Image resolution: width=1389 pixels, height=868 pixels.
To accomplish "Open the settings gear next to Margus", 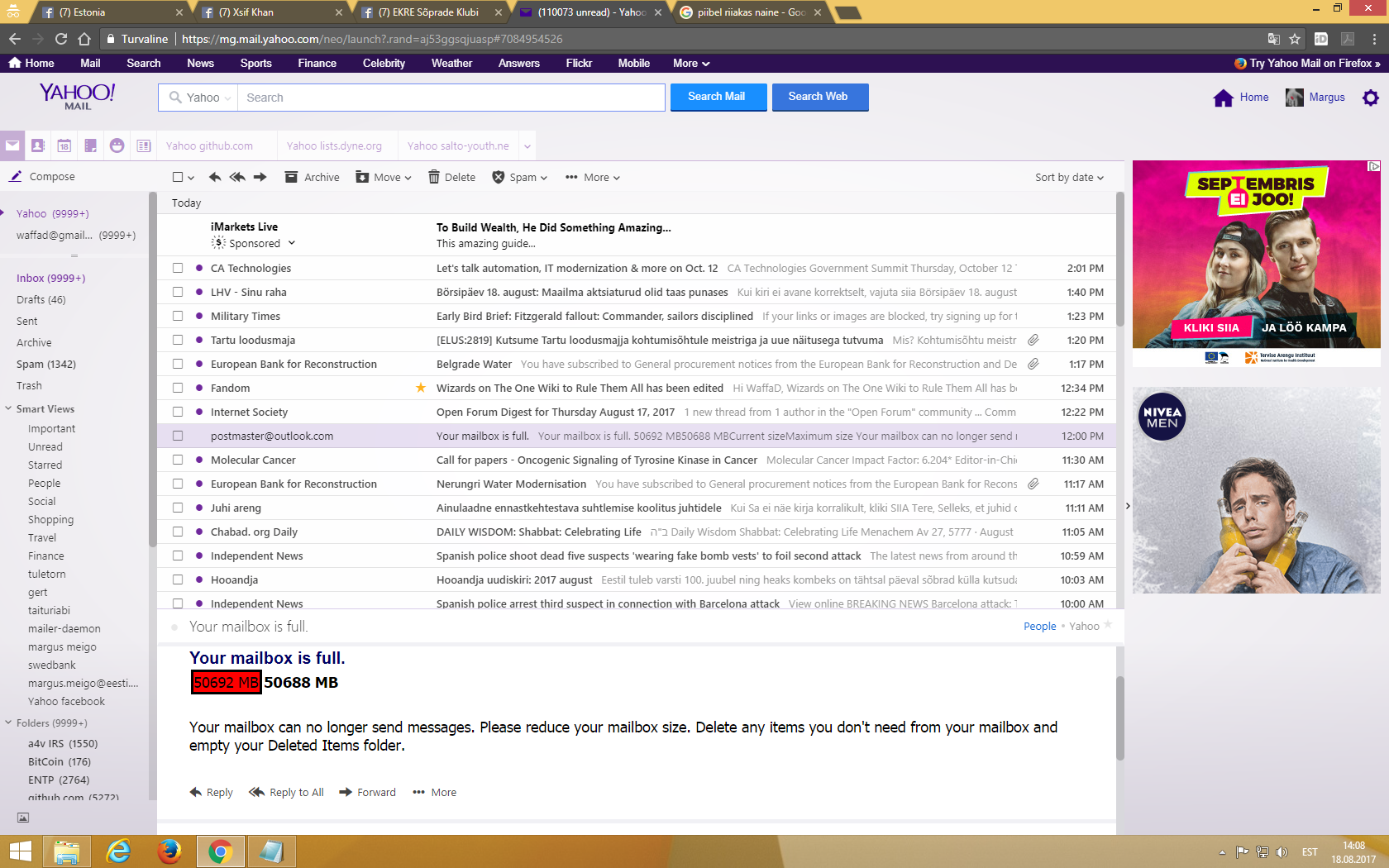I will tap(1370, 98).
